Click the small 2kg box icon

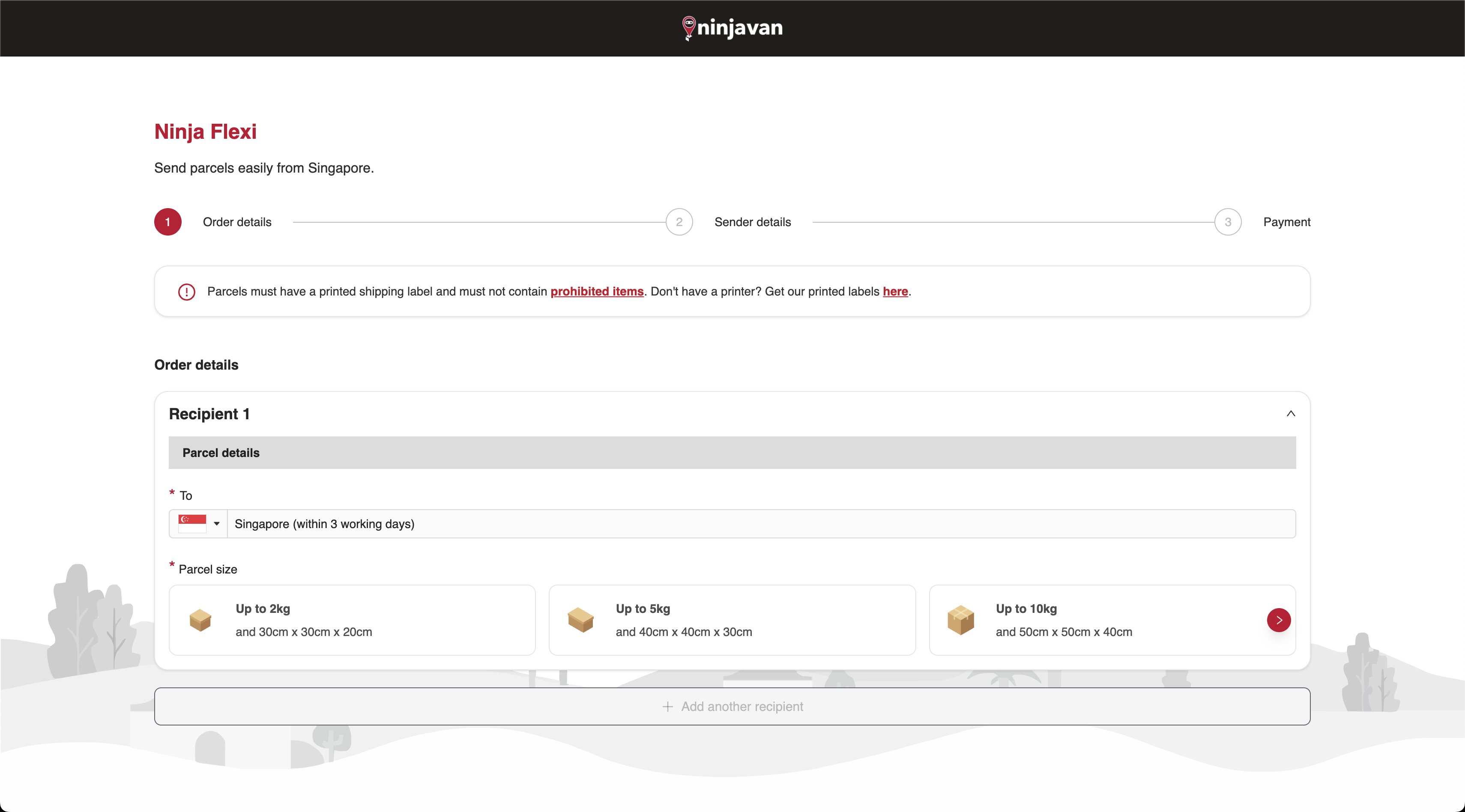tap(200, 620)
